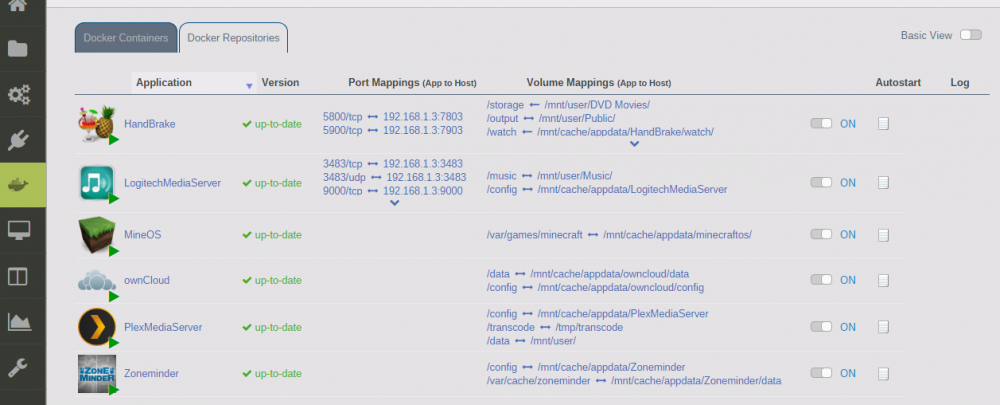Click volume path /mnt/cache/appdata/Zoneminder/data
The width and height of the screenshot is (1000, 405).
point(696,380)
